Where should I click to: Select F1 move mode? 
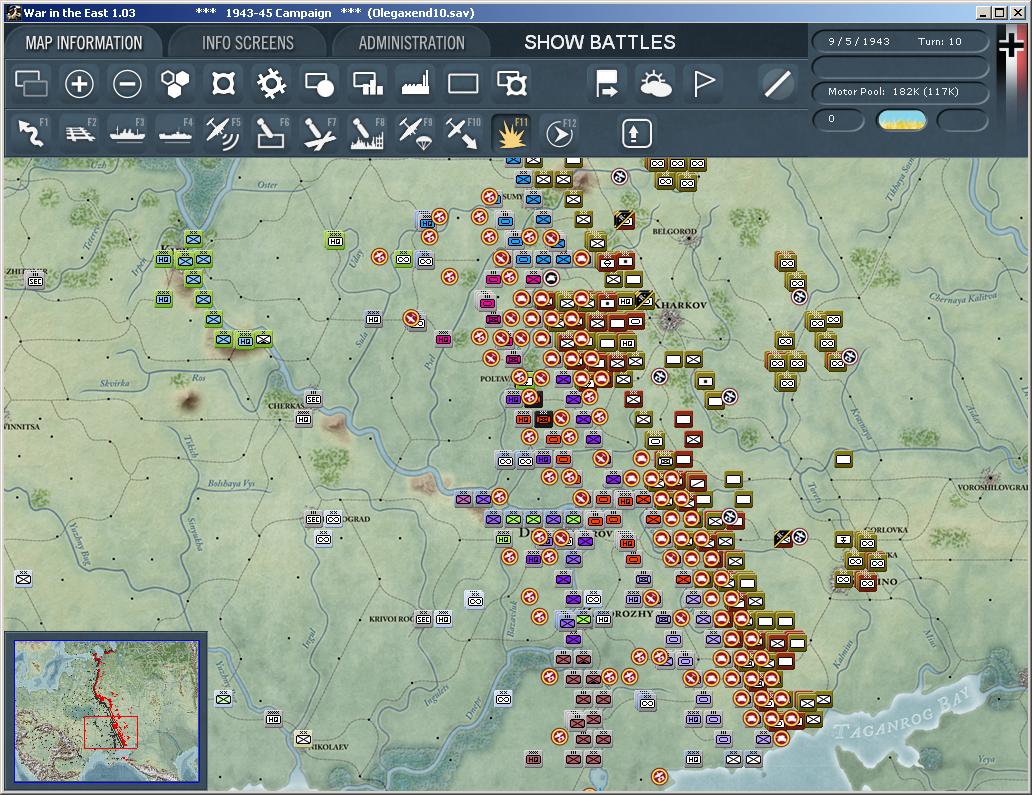(x=31, y=132)
